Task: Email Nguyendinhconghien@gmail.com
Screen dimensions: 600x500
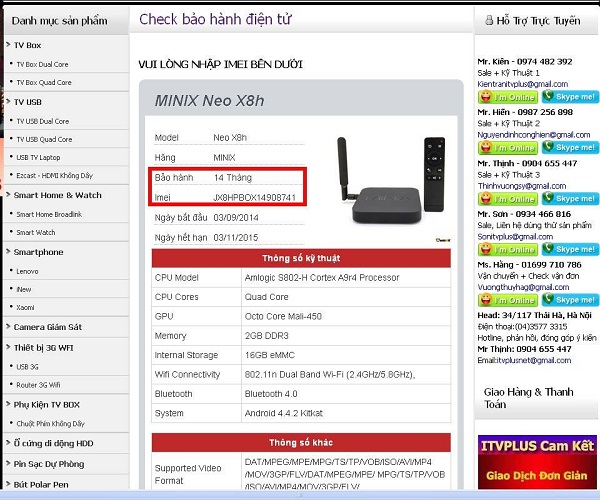Action: coord(534,135)
